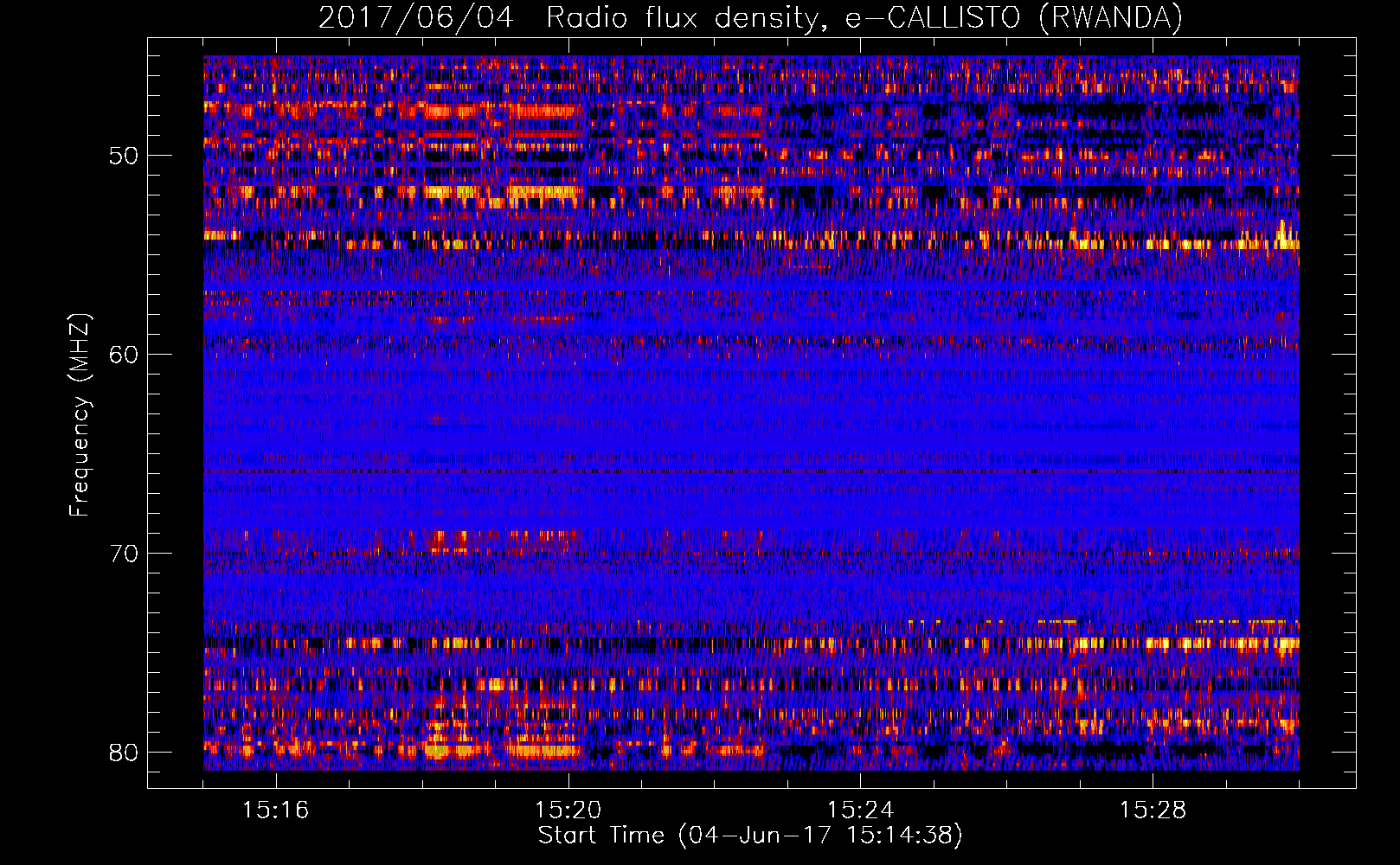Click the '70' frequency tick label
The image size is (1400, 865).
pos(124,554)
